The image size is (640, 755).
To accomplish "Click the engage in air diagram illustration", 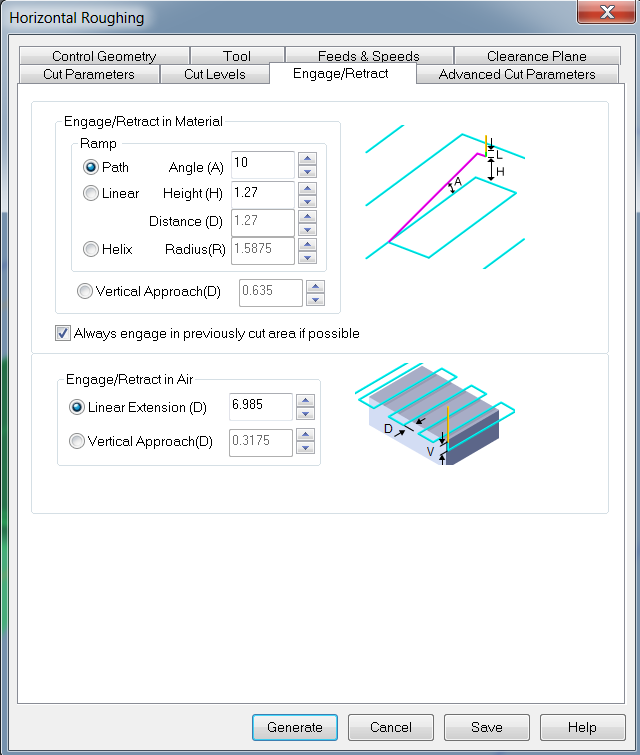I will 435,414.
